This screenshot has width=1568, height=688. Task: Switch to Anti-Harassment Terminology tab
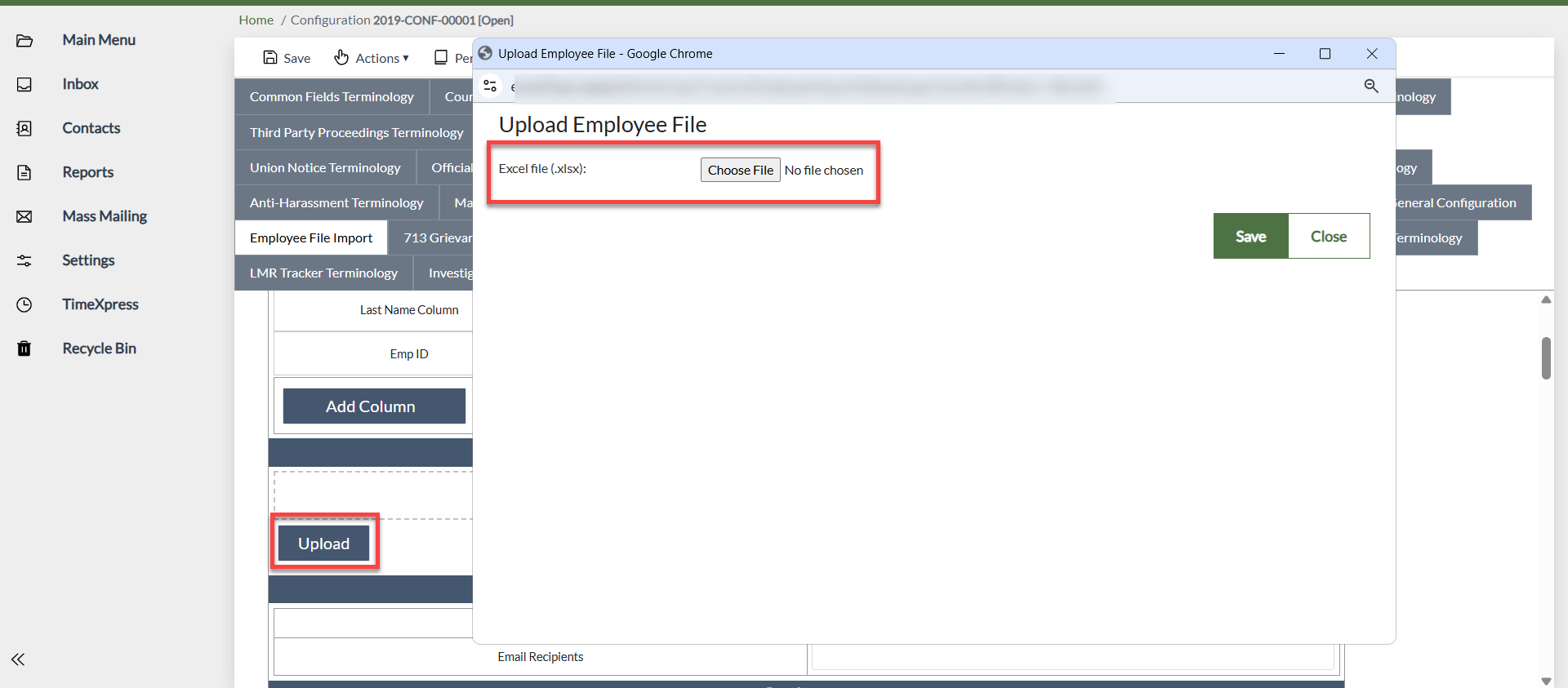[x=336, y=202]
